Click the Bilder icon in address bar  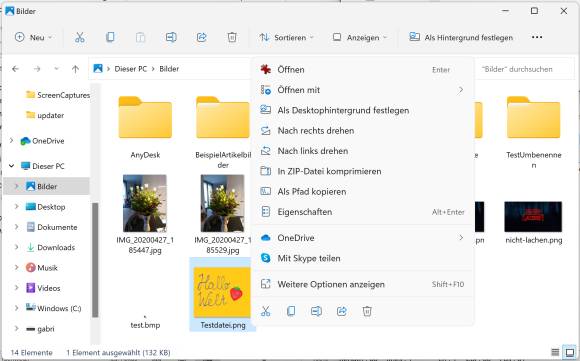coord(98,68)
